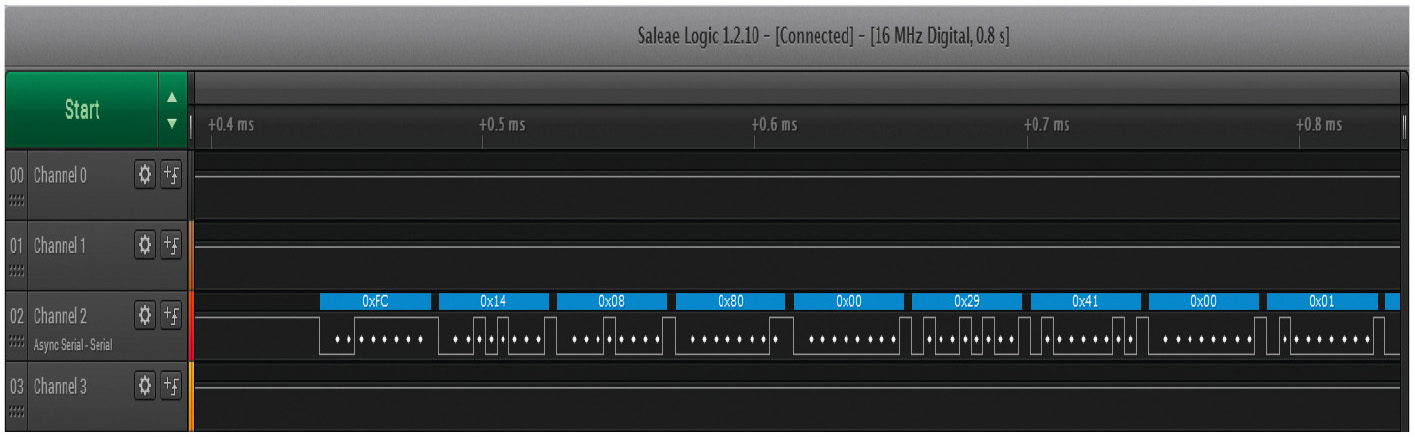The image size is (1415, 437).
Task: Grab Channel 0 drag handle dots
Action: [x=16, y=199]
